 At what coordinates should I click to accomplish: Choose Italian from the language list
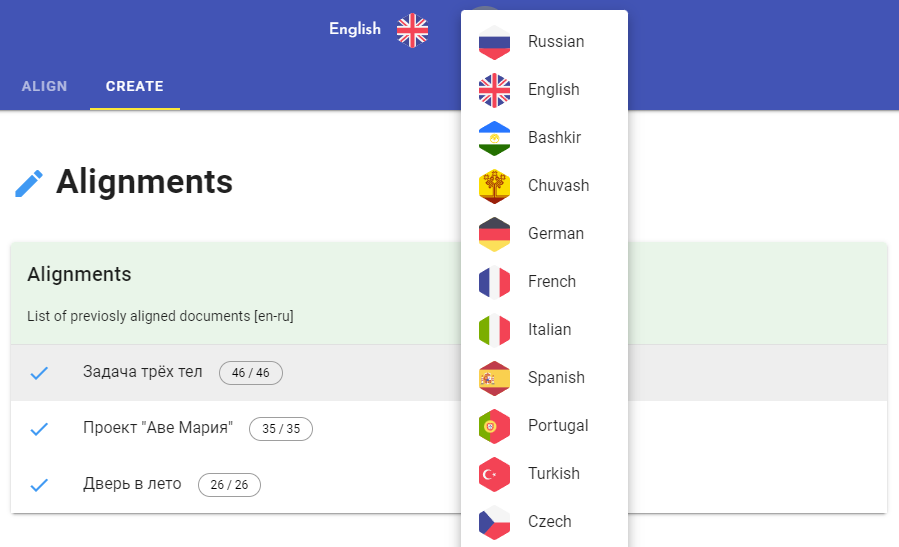(x=549, y=330)
